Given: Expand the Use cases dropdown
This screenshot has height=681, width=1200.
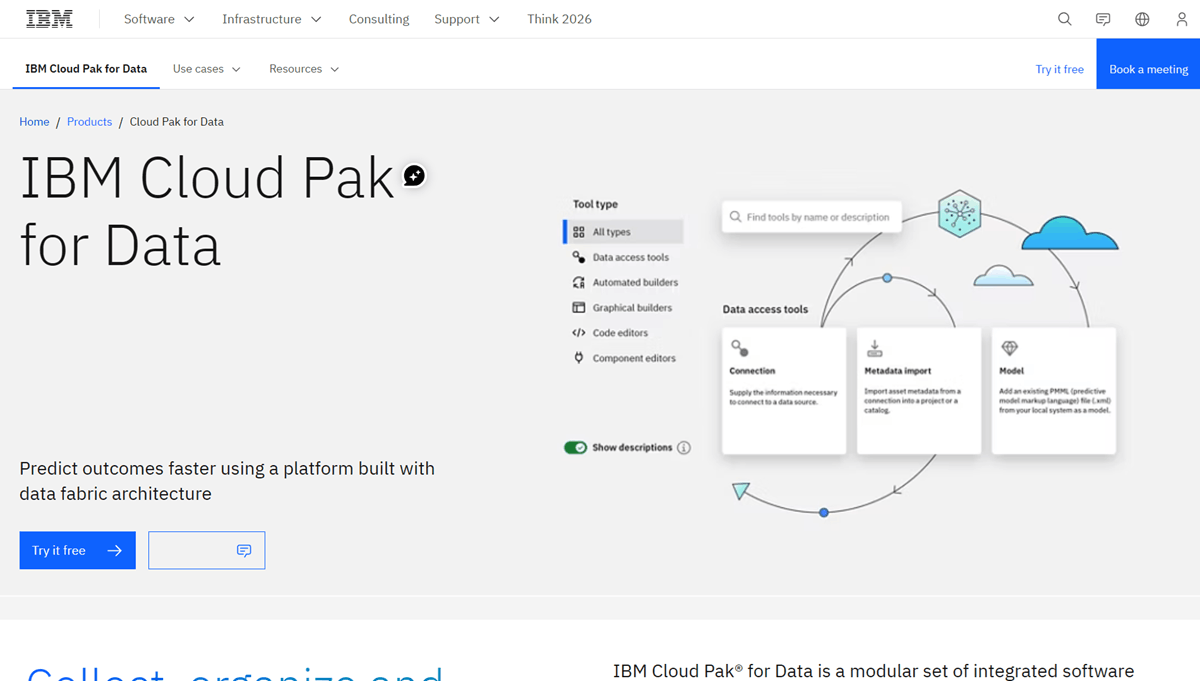Looking at the screenshot, I should 207,69.
